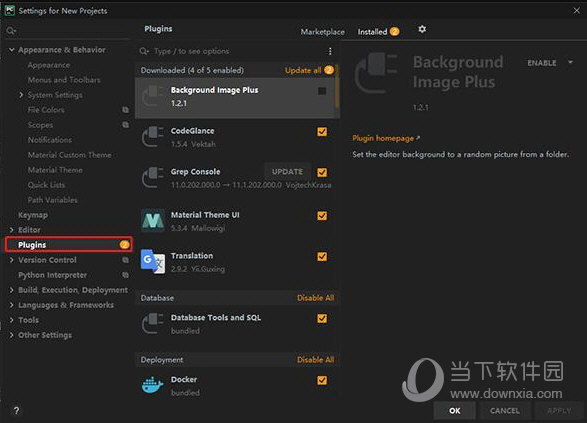Open the dropdown arrow next to ENABLE
This screenshot has height=423, width=587.
click(x=570, y=62)
